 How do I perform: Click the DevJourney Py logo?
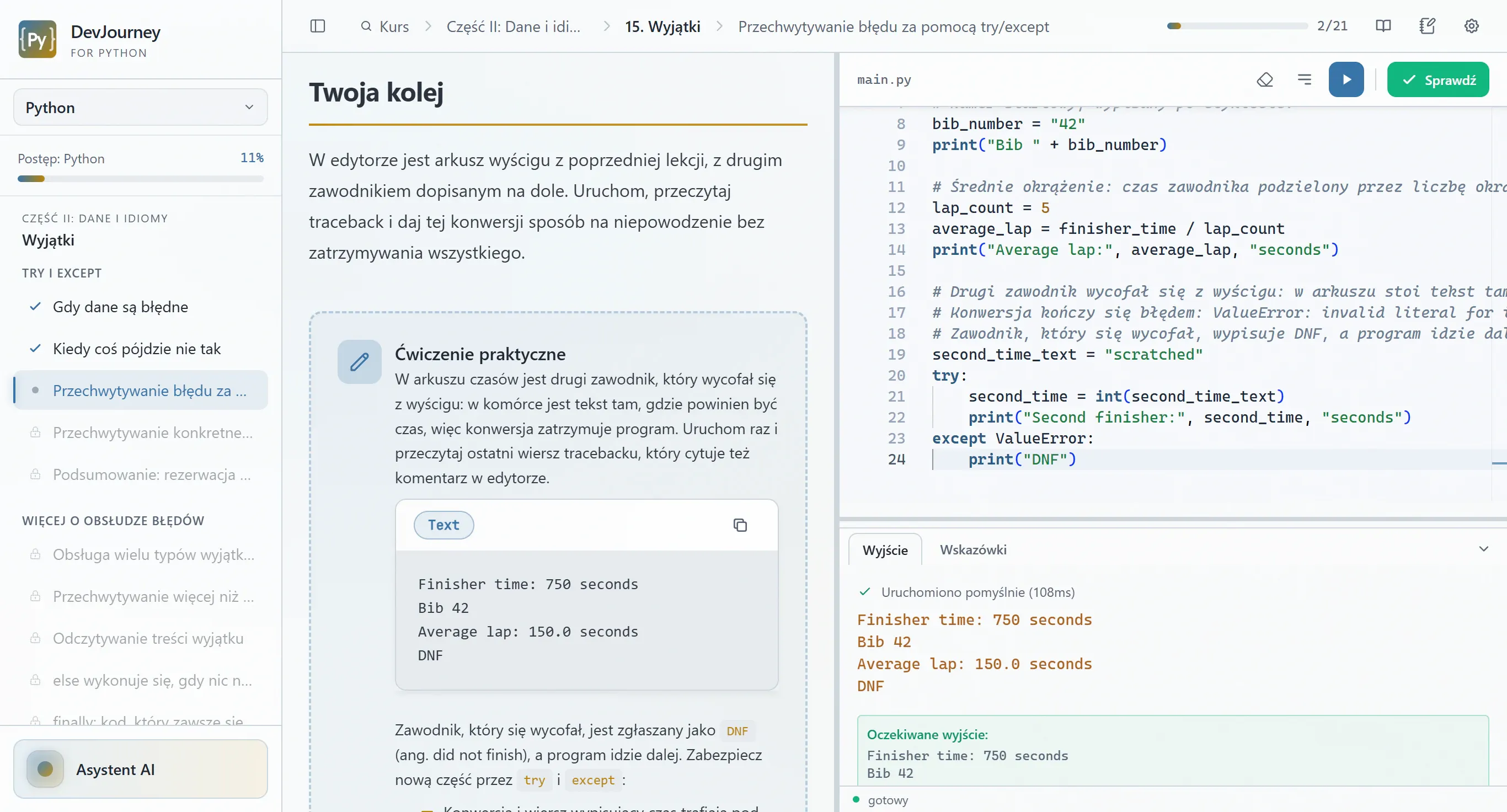pyautogui.click(x=38, y=39)
